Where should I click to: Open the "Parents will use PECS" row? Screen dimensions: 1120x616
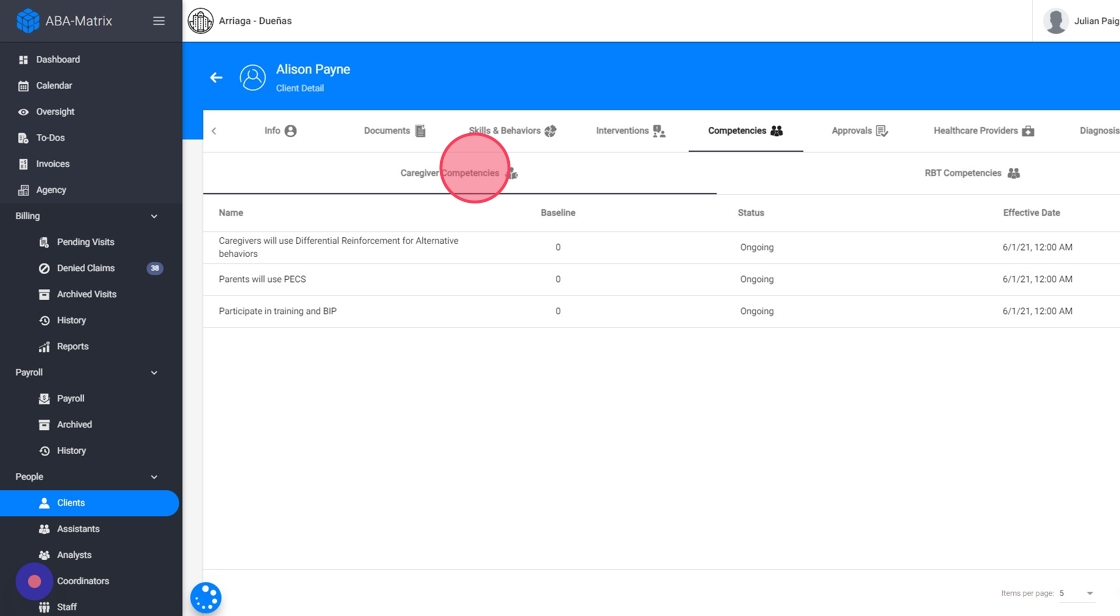pos(661,279)
